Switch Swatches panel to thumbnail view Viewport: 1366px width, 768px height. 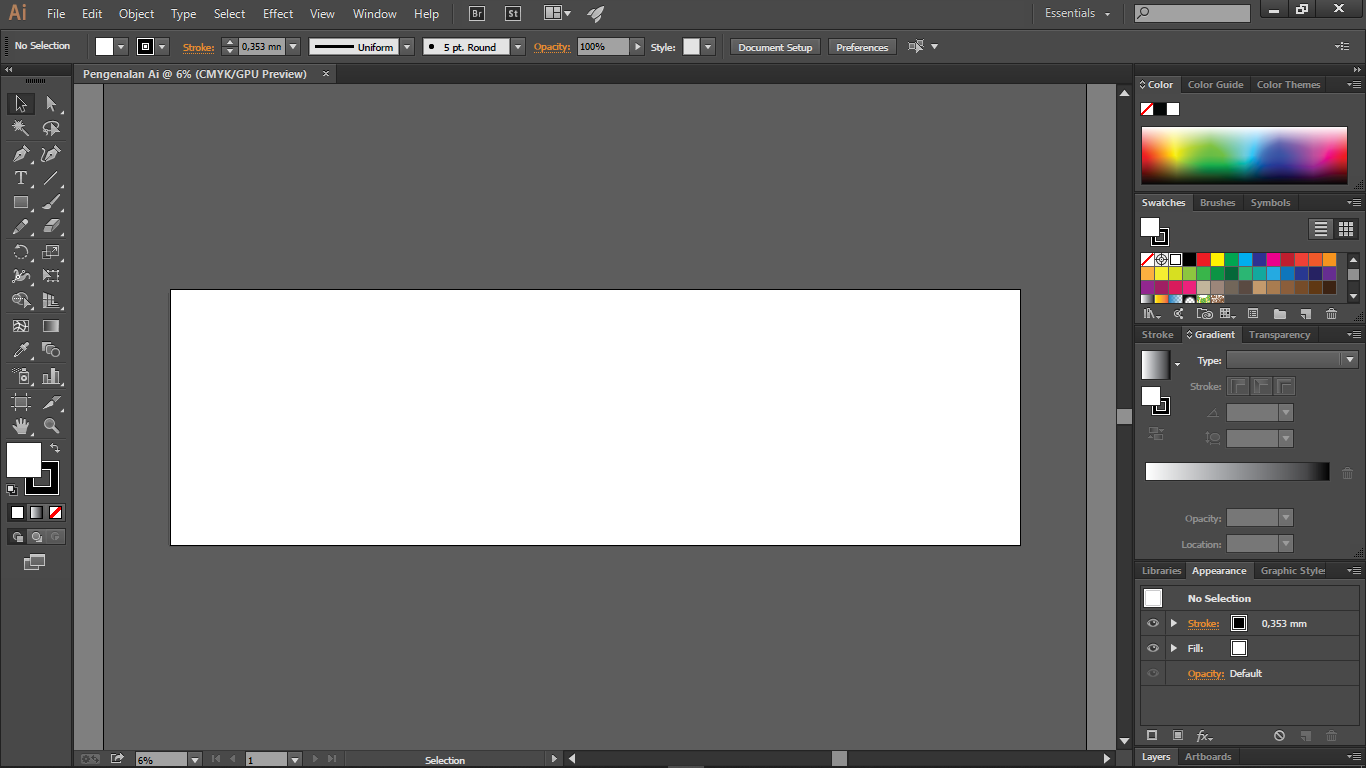(1346, 229)
